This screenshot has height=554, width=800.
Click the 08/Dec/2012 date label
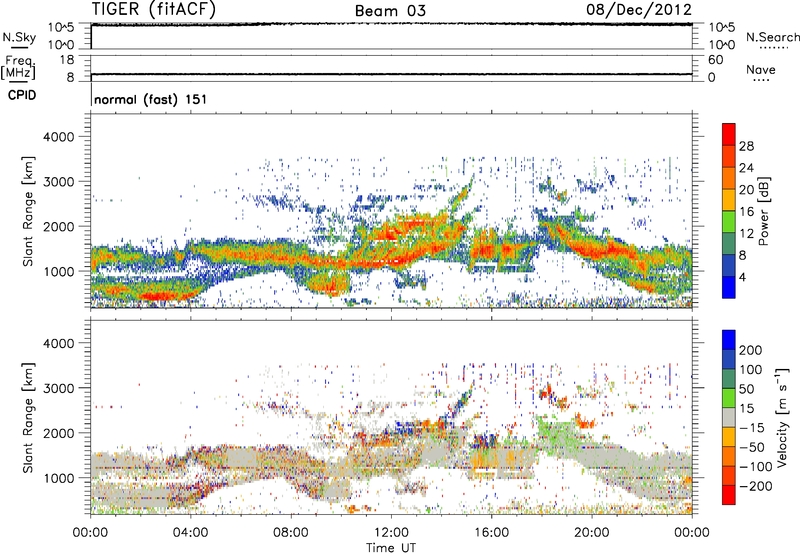coord(639,10)
